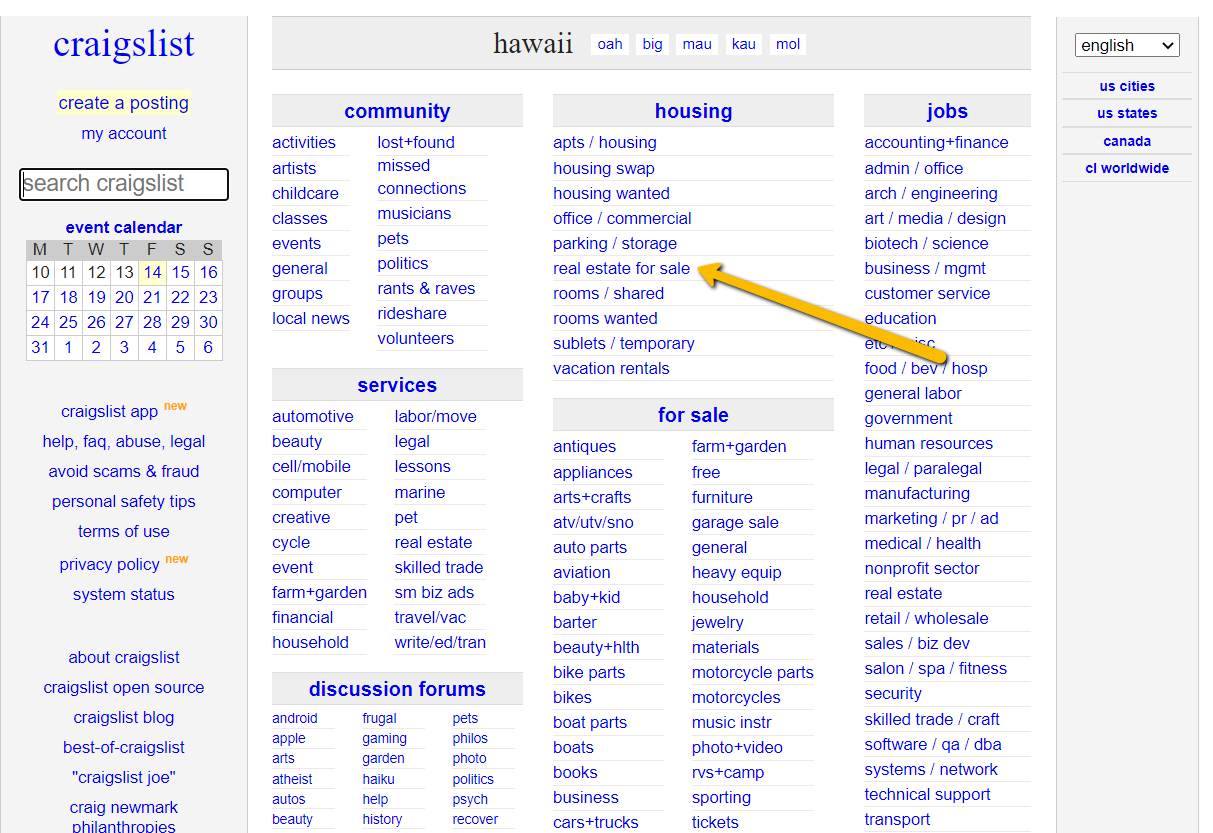This screenshot has width=1213, height=833.
Task: Open the housing section heading
Action: pos(693,111)
